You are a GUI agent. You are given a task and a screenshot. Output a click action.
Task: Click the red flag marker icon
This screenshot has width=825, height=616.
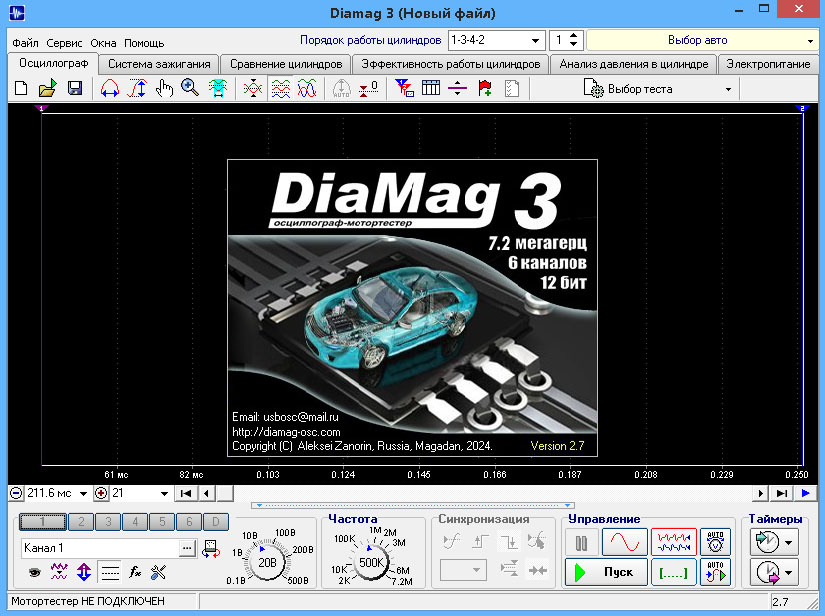(x=485, y=89)
